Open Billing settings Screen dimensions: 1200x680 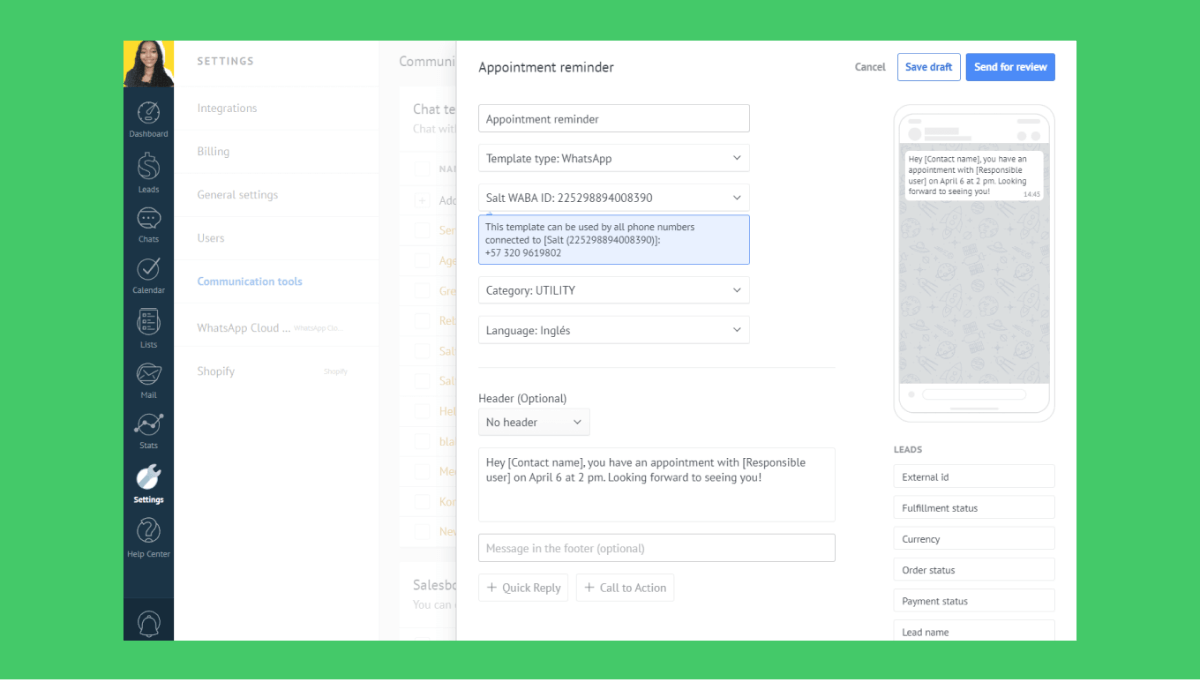(213, 152)
